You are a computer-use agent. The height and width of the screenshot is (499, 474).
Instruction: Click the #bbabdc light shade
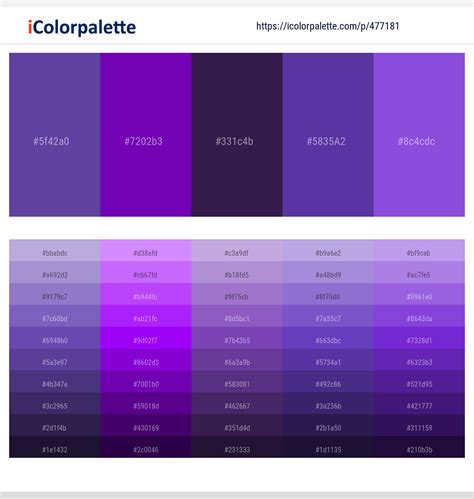(x=55, y=250)
